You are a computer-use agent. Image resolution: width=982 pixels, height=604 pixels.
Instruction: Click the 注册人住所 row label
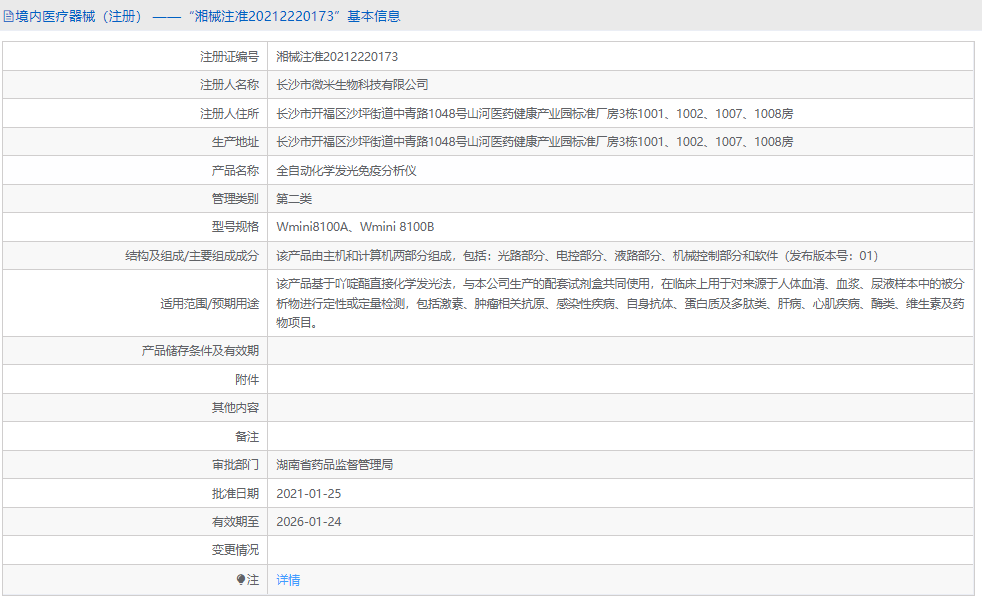click(229, 114)
